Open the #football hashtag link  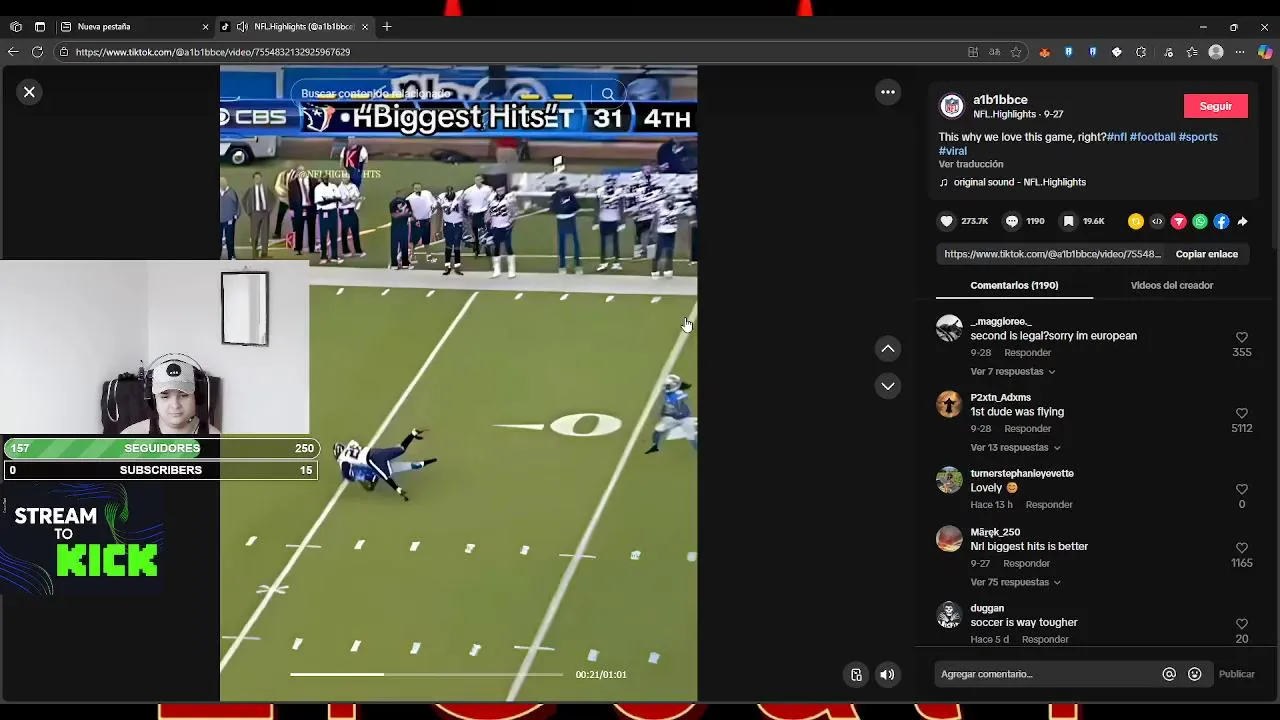(1152, 137)
